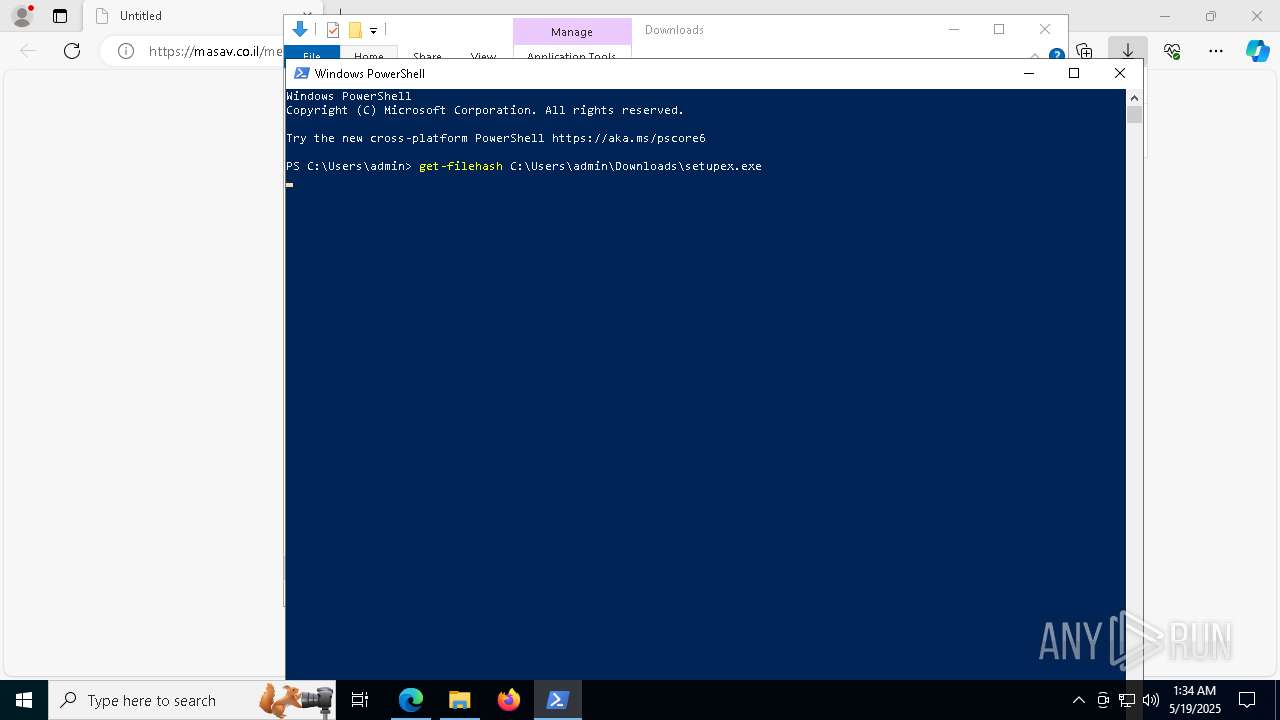Viewport: 1280px width, 720px height.
Task: Maximize the Windows PowerShell window
Action: (1074, 73)
